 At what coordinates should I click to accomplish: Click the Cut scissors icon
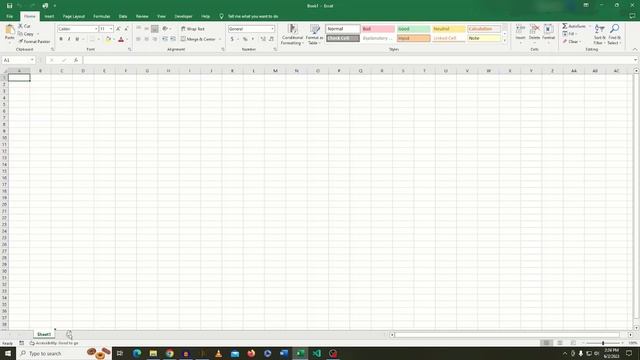(x=20, y=26)
